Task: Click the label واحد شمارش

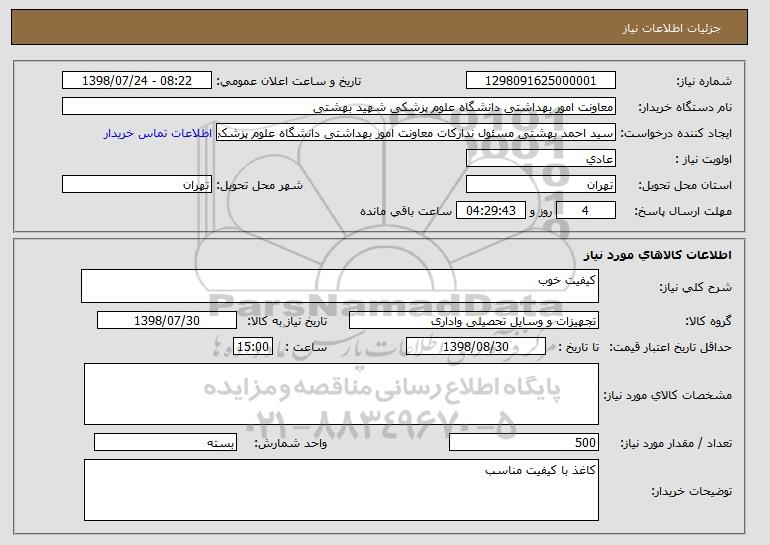Action: click(x=290, y=443)
